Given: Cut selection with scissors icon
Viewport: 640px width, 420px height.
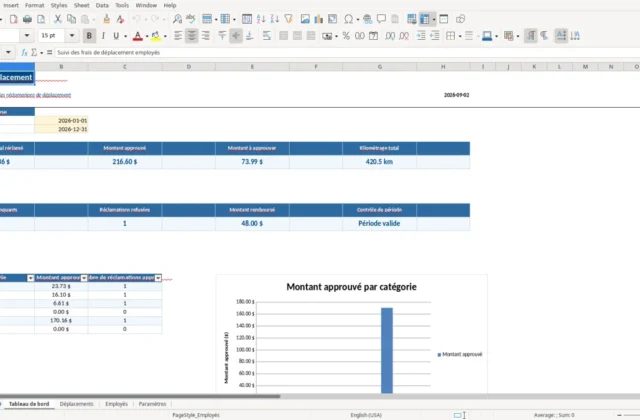Looking at the screenshot, I should pos(58,19).
